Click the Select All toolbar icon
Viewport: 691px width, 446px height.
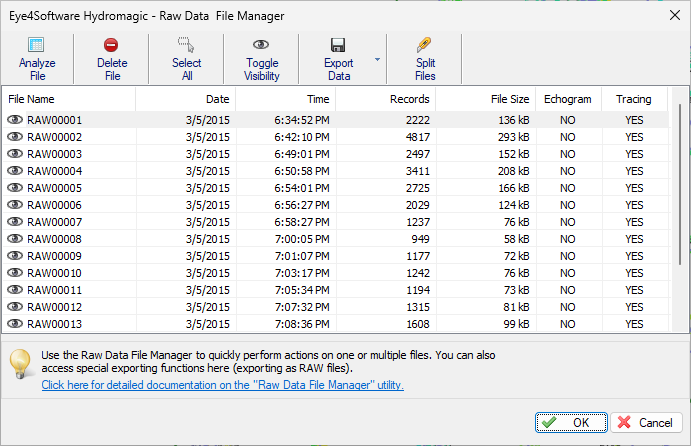pyautogui.click(x=186, y=45)
